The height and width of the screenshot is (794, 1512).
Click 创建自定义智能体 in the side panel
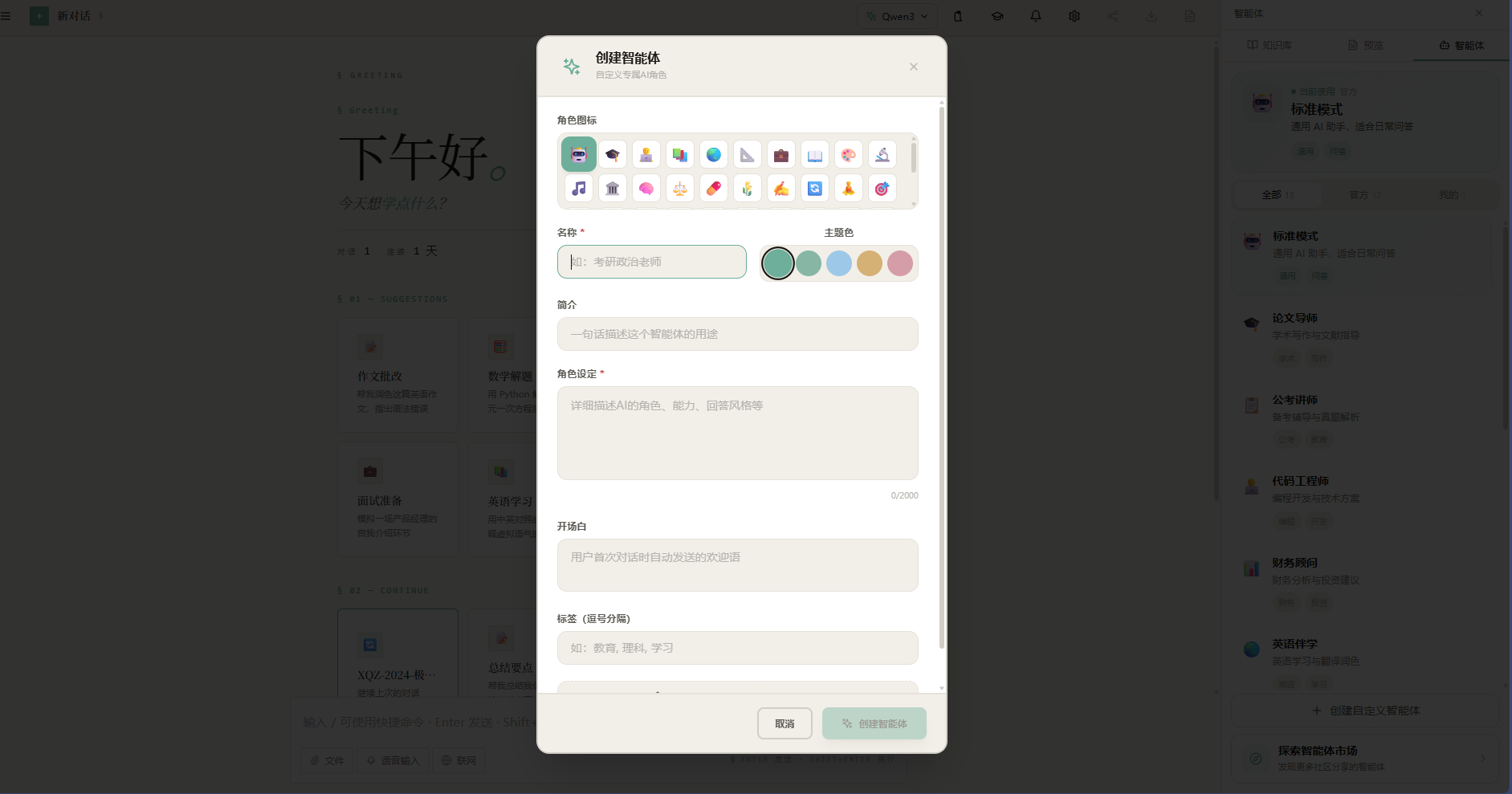click(x=1366, y=711)
